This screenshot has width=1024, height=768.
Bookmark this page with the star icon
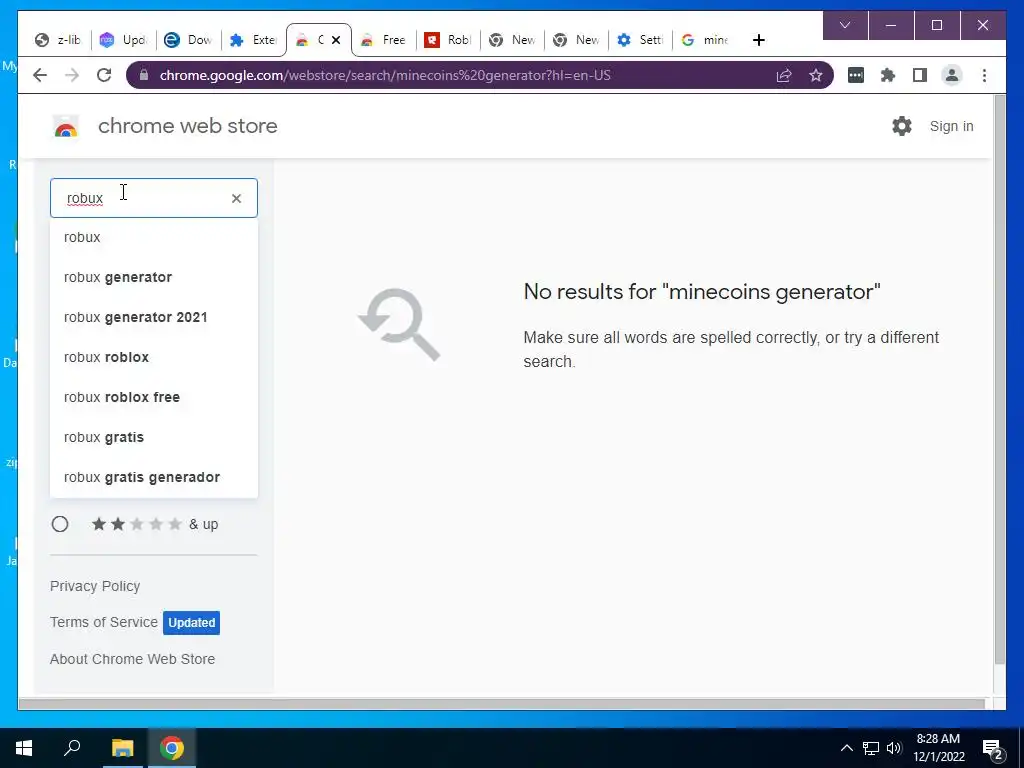[x=816, y=75]
